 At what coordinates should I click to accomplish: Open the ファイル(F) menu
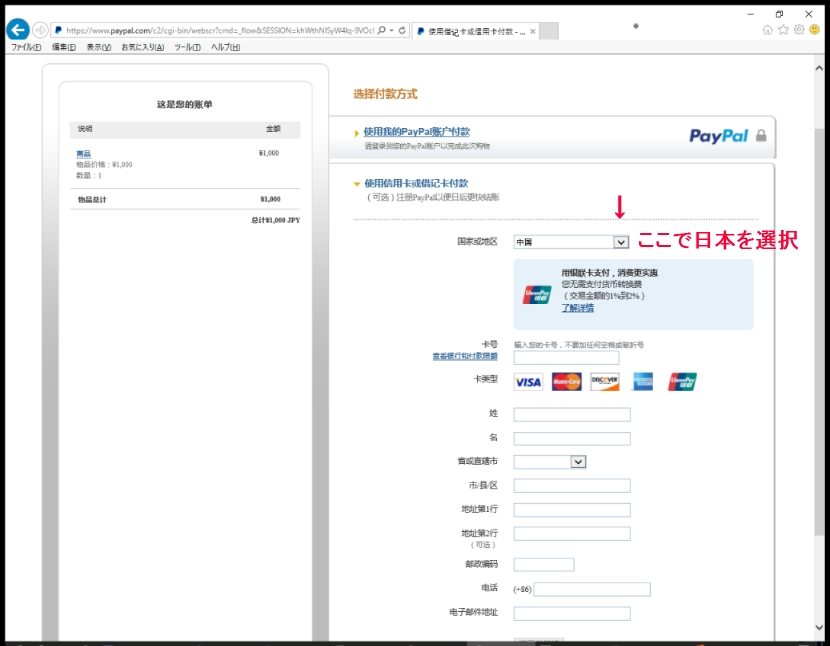coord(26,47)
